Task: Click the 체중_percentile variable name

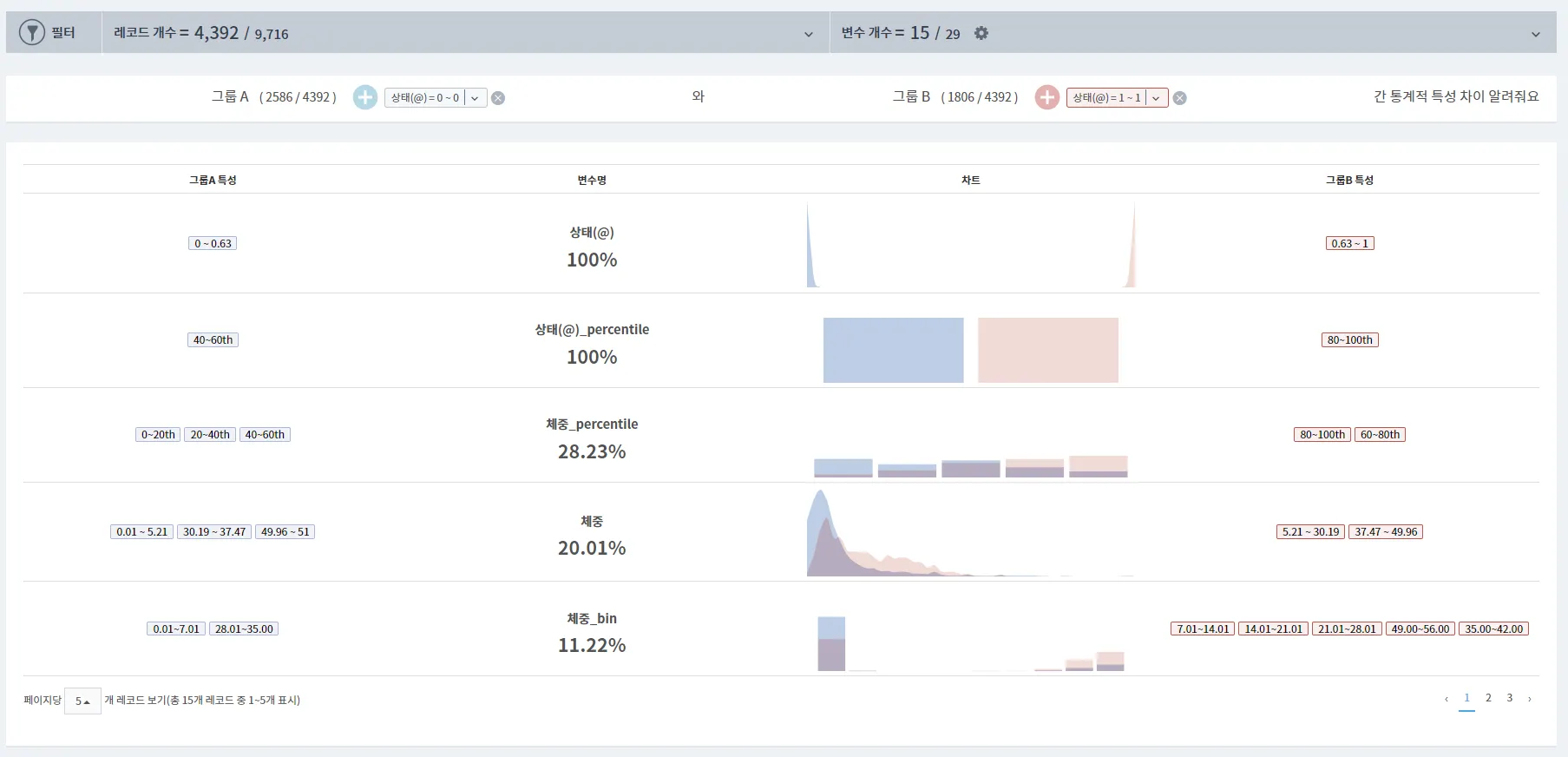Action: pos(592,424)
